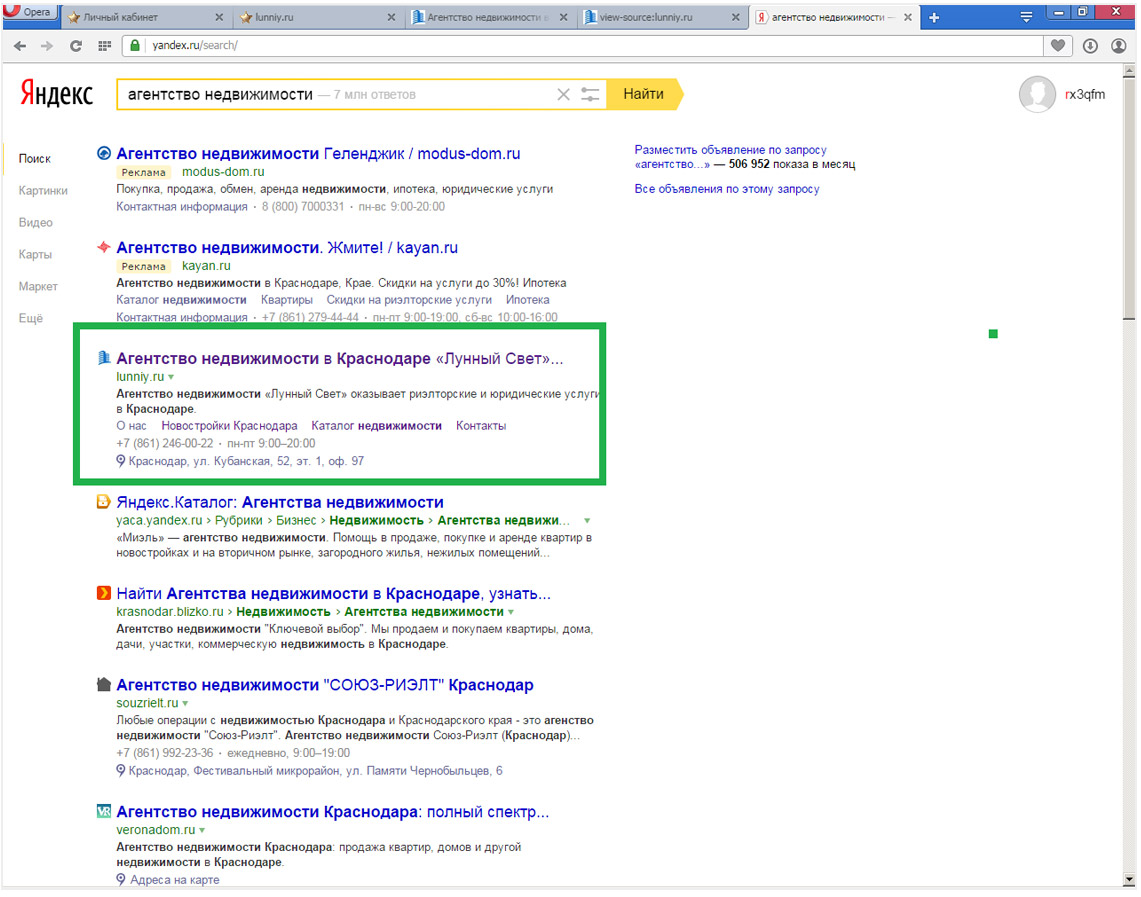The height and width of the screenshot is (897, 1141).
Task: Click the blizko.ru result favicon
Action: tap(104, 593)
